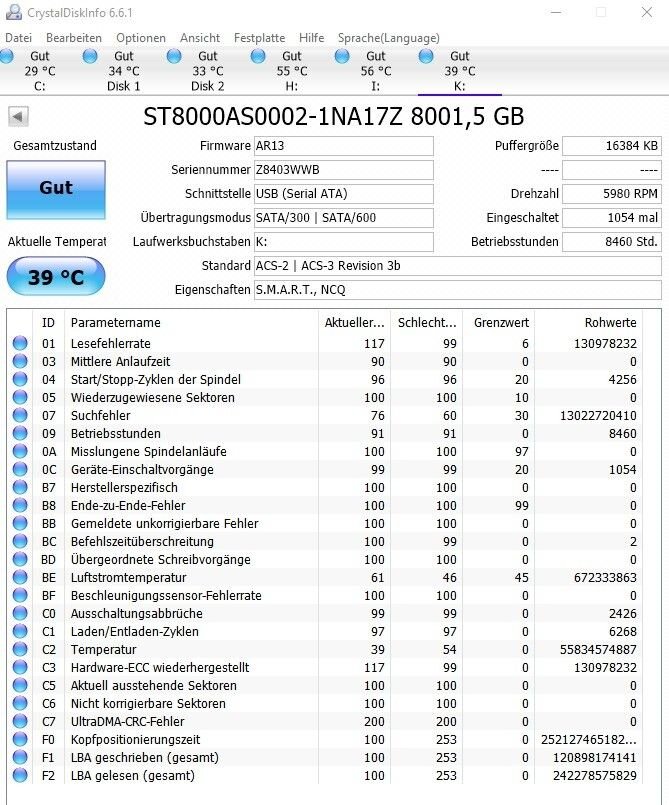Click the status icon for Lesefehlerrate
This screenshot has height=805, width=669.
[x=20, y=343]
